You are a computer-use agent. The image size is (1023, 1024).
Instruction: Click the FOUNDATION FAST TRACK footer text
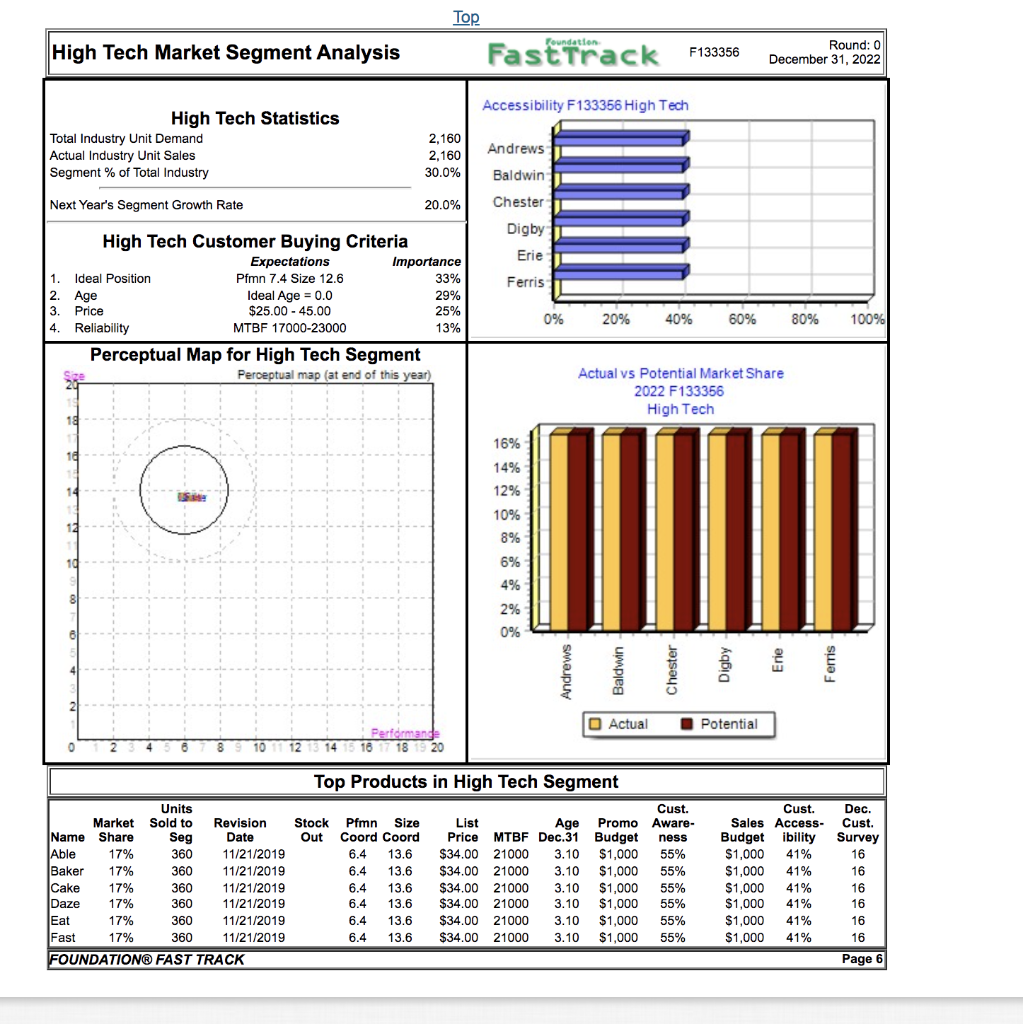(145, 959)
